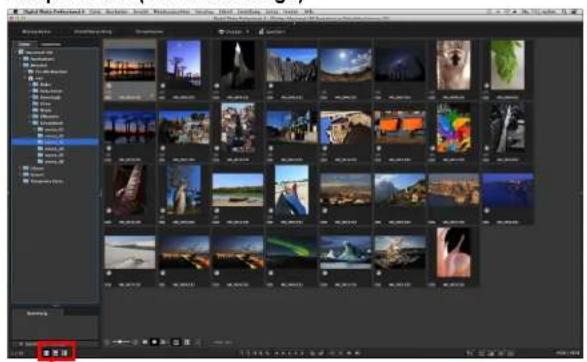587x362 pixels.
Task: Open the sunset tree reflection thumbnail
Action: (130, 65)
